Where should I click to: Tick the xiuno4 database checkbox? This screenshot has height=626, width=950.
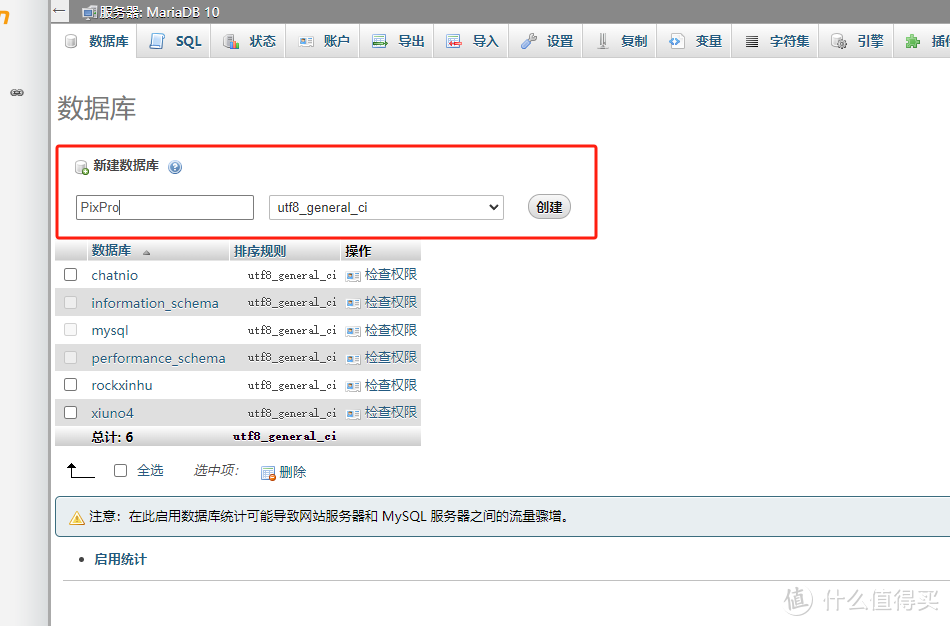click(71, 413)
